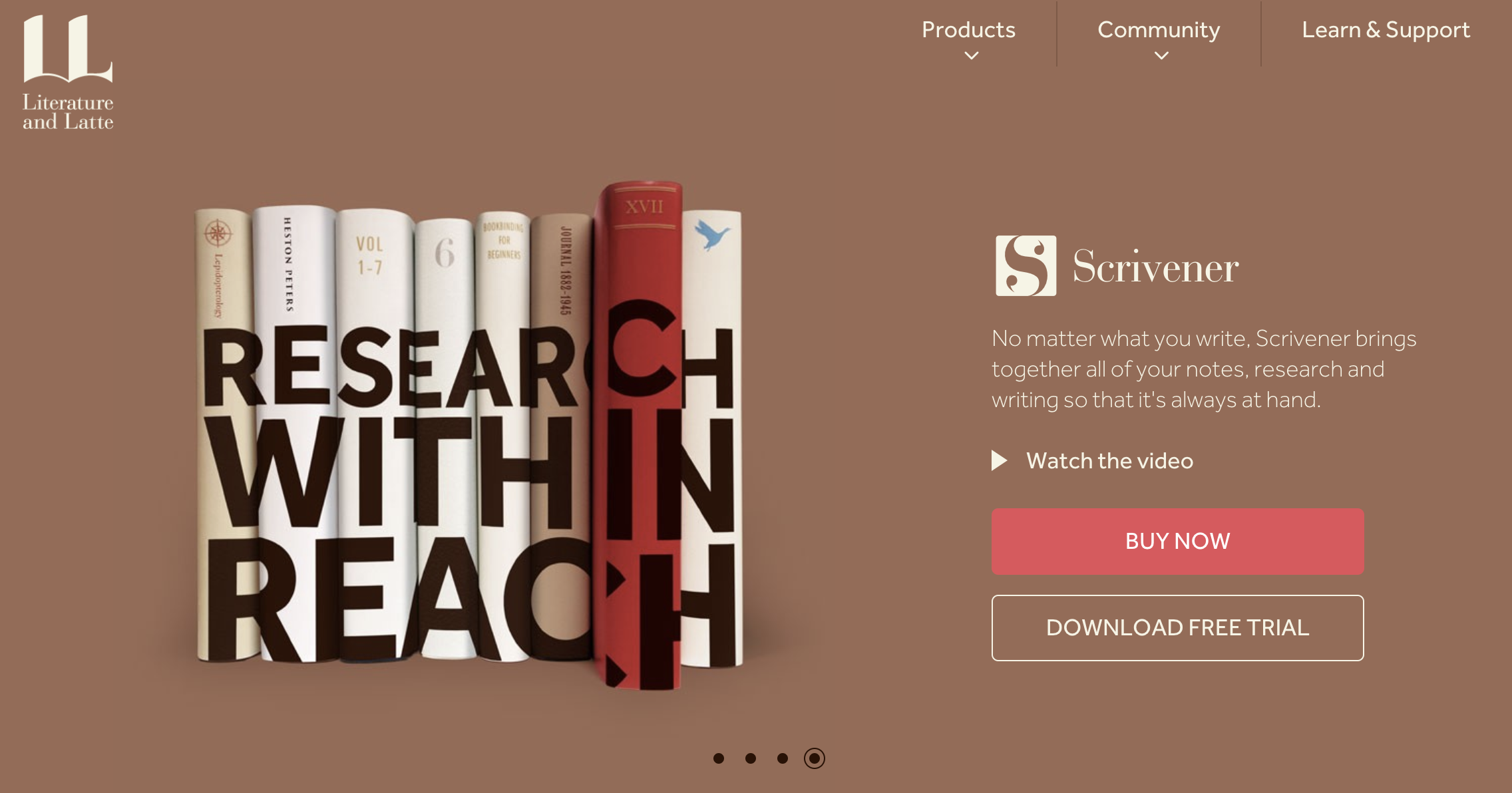Open the Community menu
Viewport: 1512px width, 793px height.
point(1159,30)
